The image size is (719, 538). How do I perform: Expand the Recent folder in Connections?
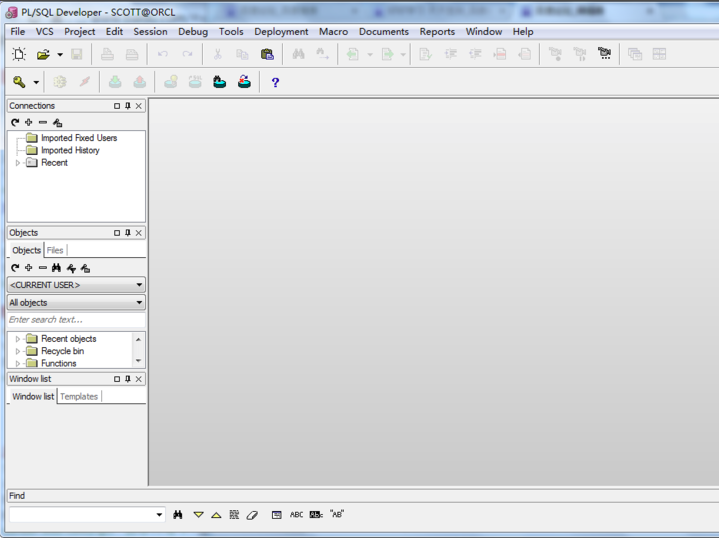pyautogui.click(x=17, y=163)
